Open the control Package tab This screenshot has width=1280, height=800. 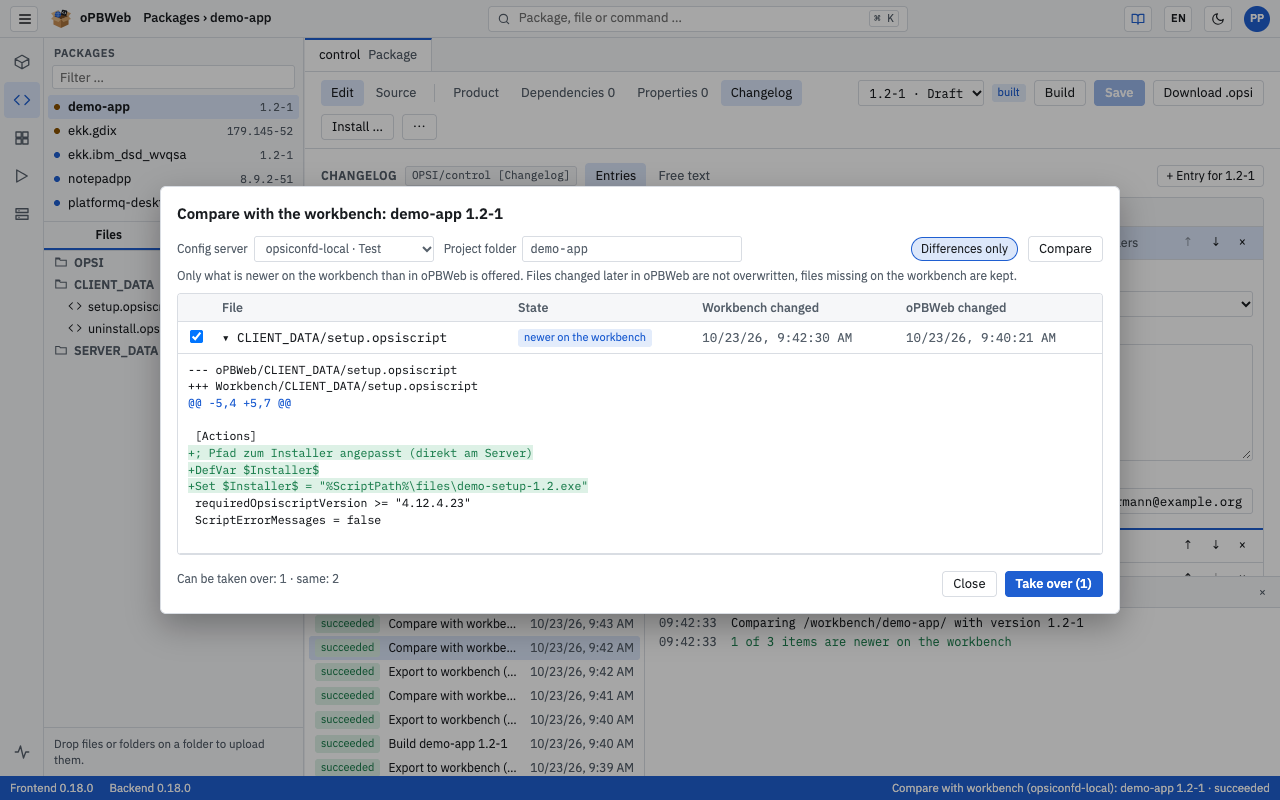click(368, 55)
